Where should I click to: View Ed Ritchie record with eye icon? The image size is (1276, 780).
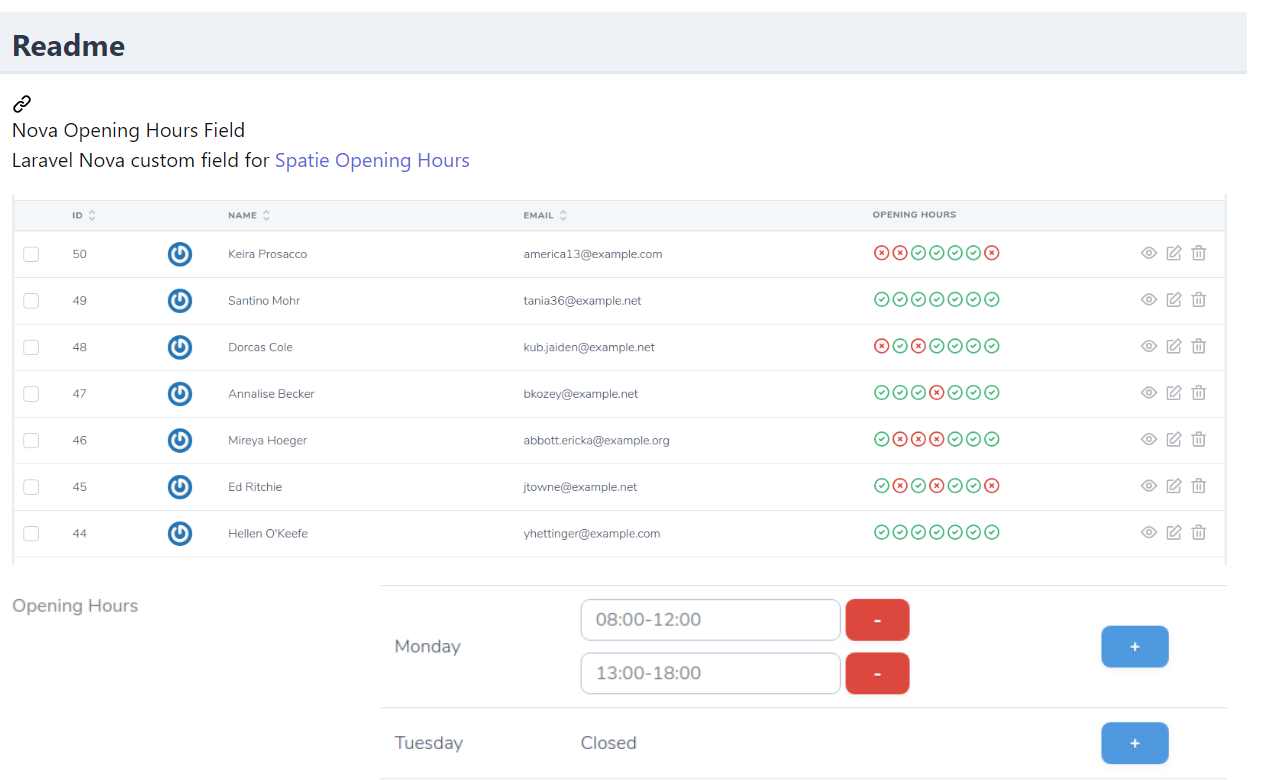click(1149, 486)
